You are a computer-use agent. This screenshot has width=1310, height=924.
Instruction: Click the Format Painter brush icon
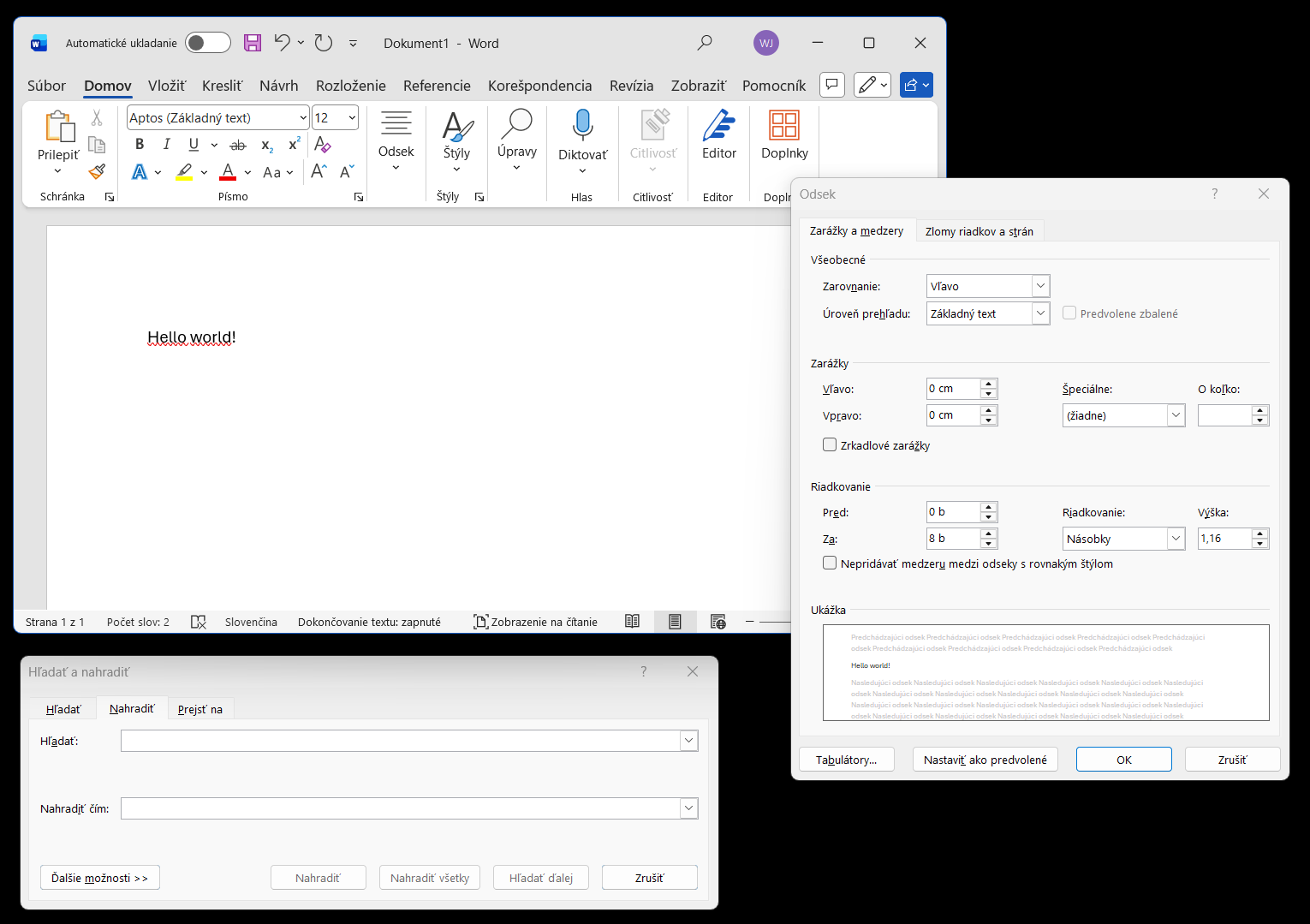tap(97, 171)
